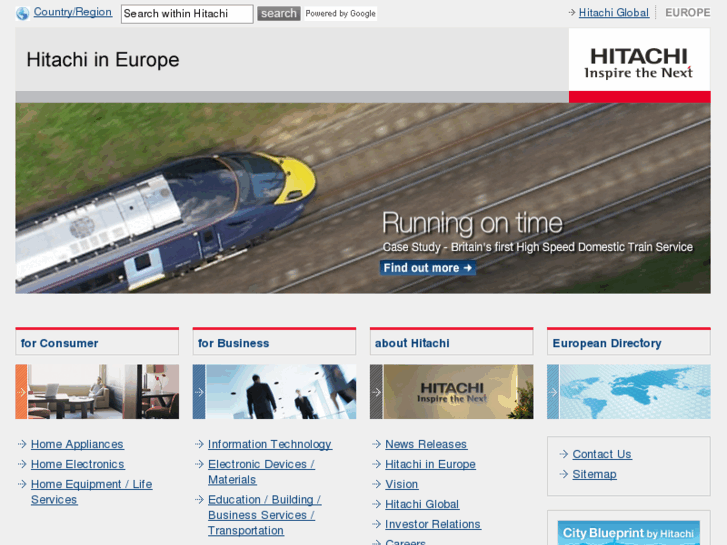Screen dimensions: 727x545
Task: Click the blue arrow on the Business image
Action: [199, 392]
